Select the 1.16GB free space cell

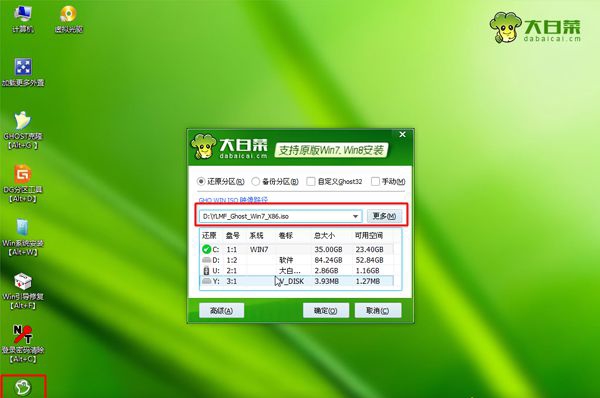367,271
